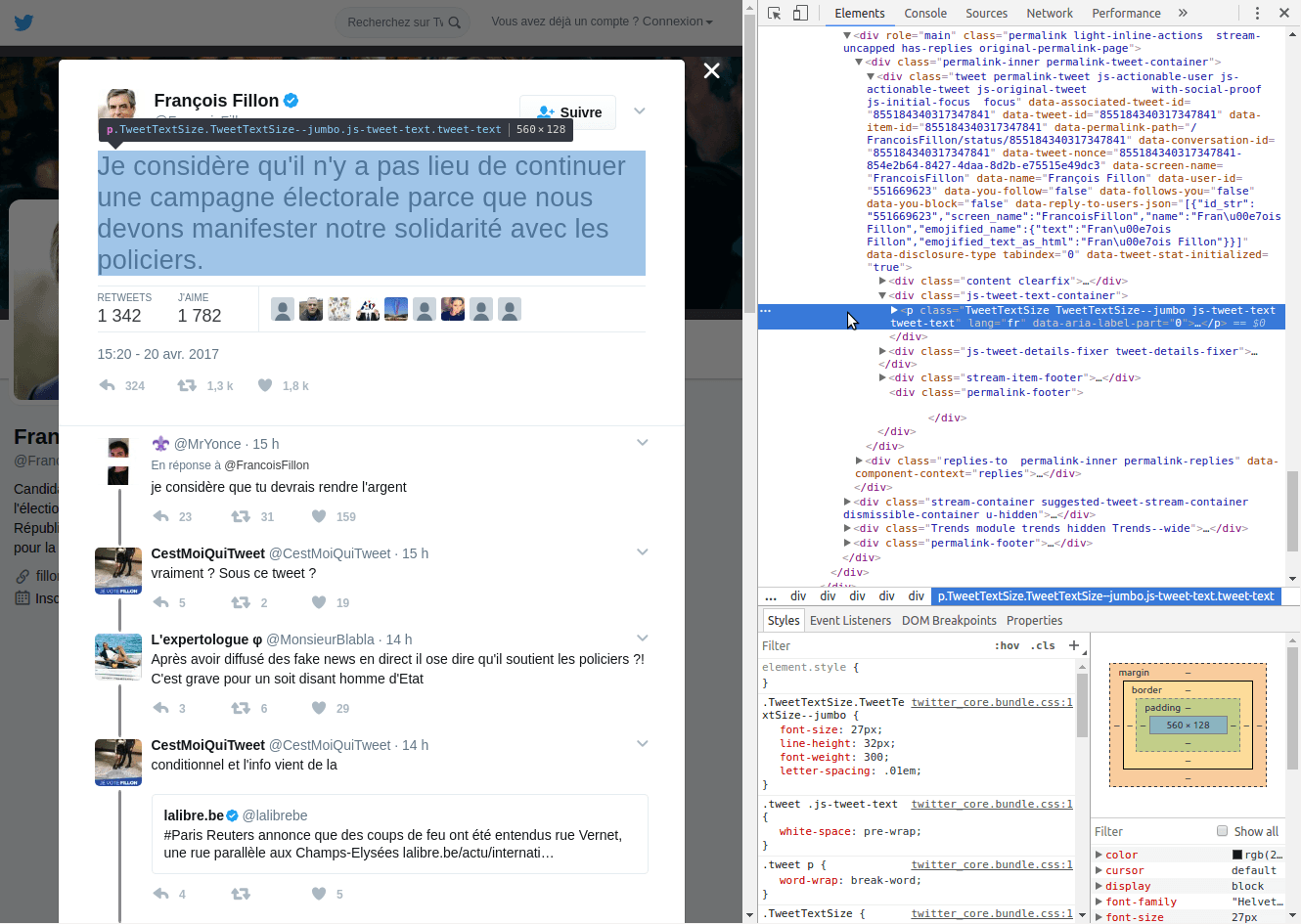Click the search magnifier icon

pyautogui.click(x=455, y=22)
